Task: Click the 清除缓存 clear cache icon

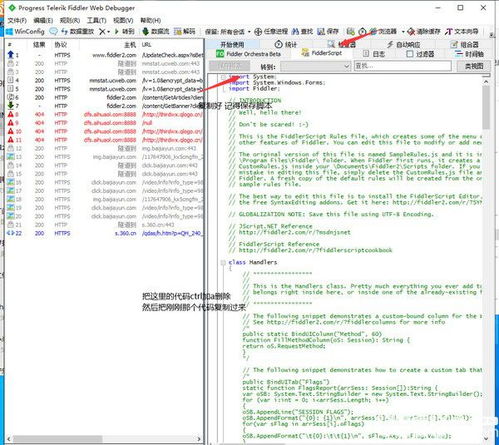Action: click(x=411, y=32)
